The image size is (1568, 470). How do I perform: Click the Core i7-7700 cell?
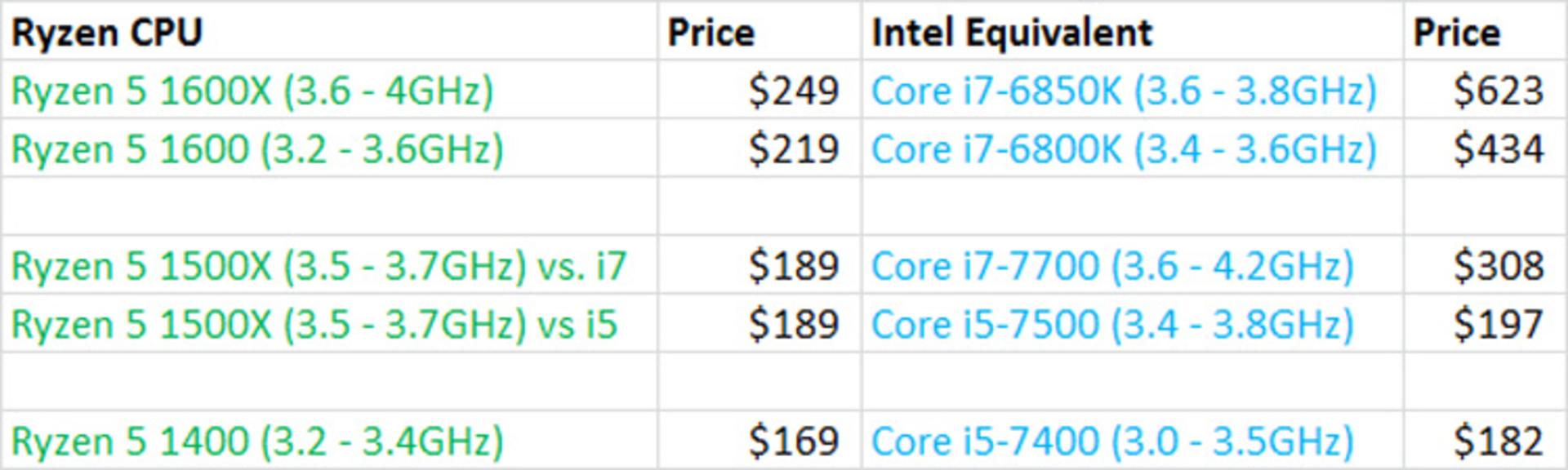[x=1132, y=265]
